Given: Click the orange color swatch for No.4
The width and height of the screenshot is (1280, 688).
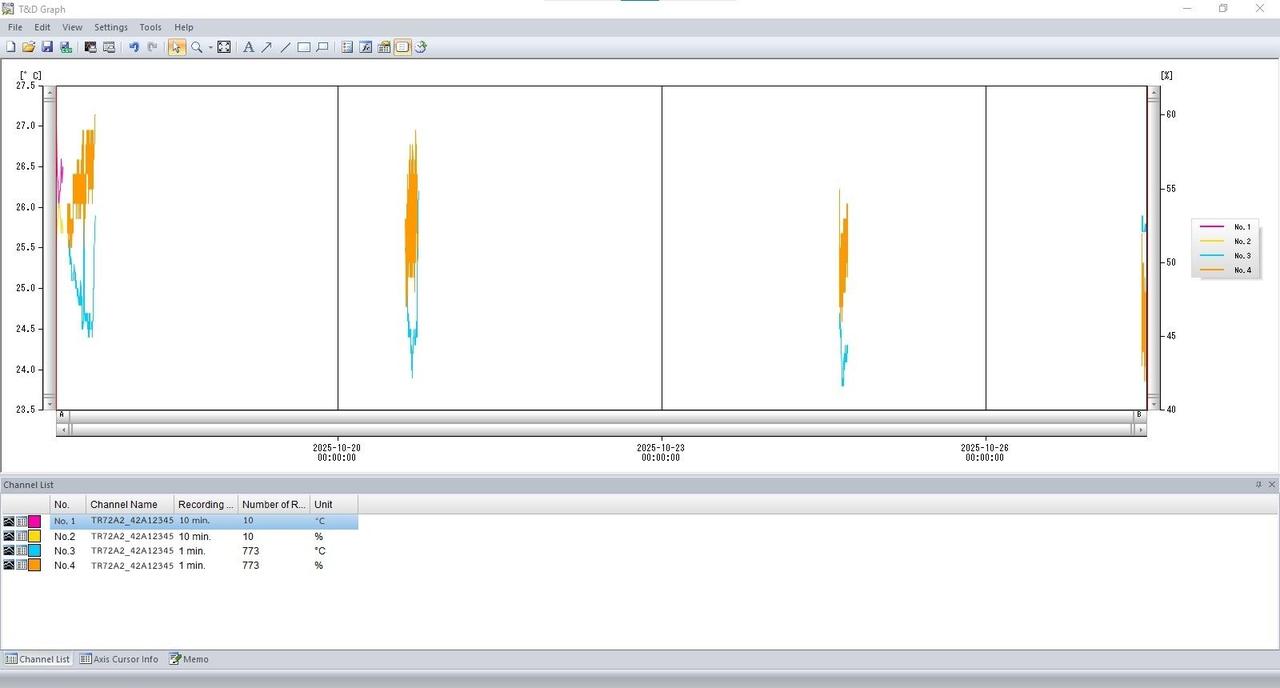Looking at the screenshot, I should 34,566.
